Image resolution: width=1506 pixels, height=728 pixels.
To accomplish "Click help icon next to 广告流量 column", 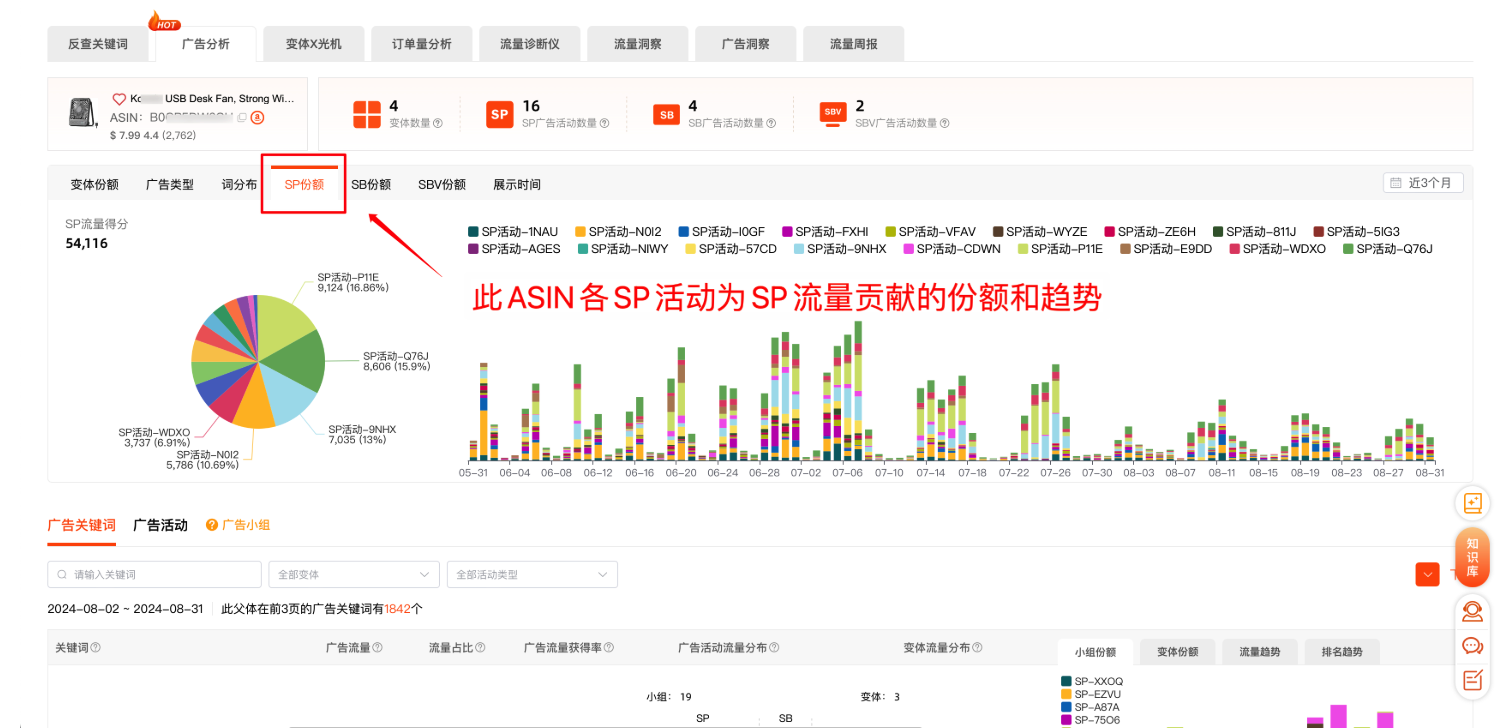I will 376,648.
